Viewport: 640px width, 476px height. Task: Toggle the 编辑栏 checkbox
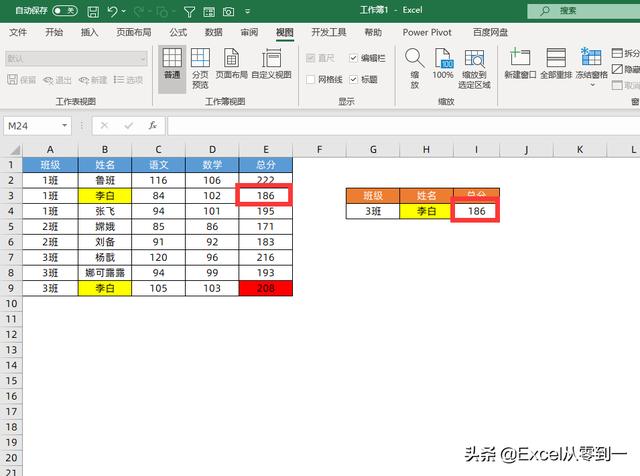pos(353,58)
